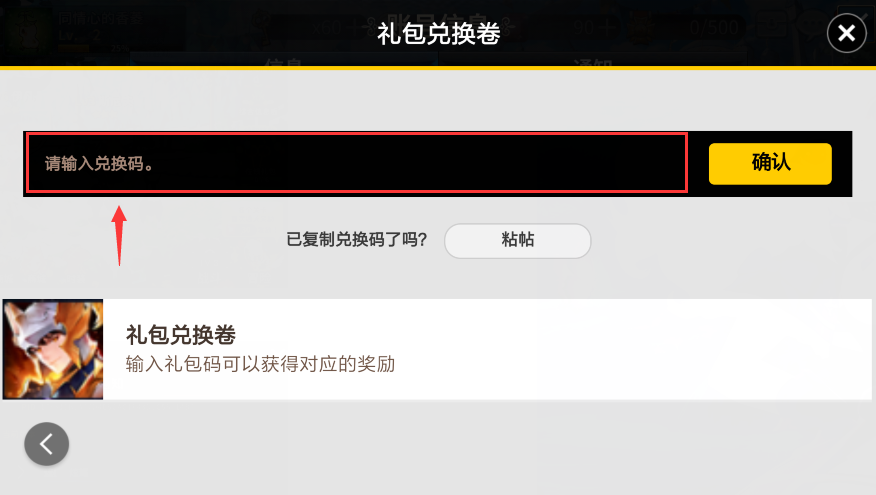
Task: Confirm the code with the 确认 button
Action: [770, 164]
